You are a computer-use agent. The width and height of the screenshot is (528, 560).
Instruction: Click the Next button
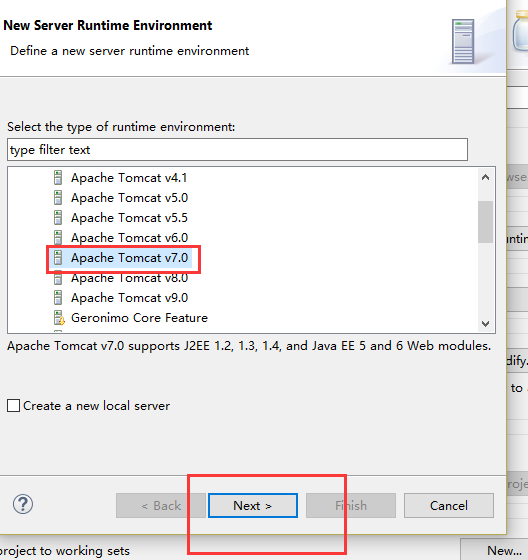point(253,505)
